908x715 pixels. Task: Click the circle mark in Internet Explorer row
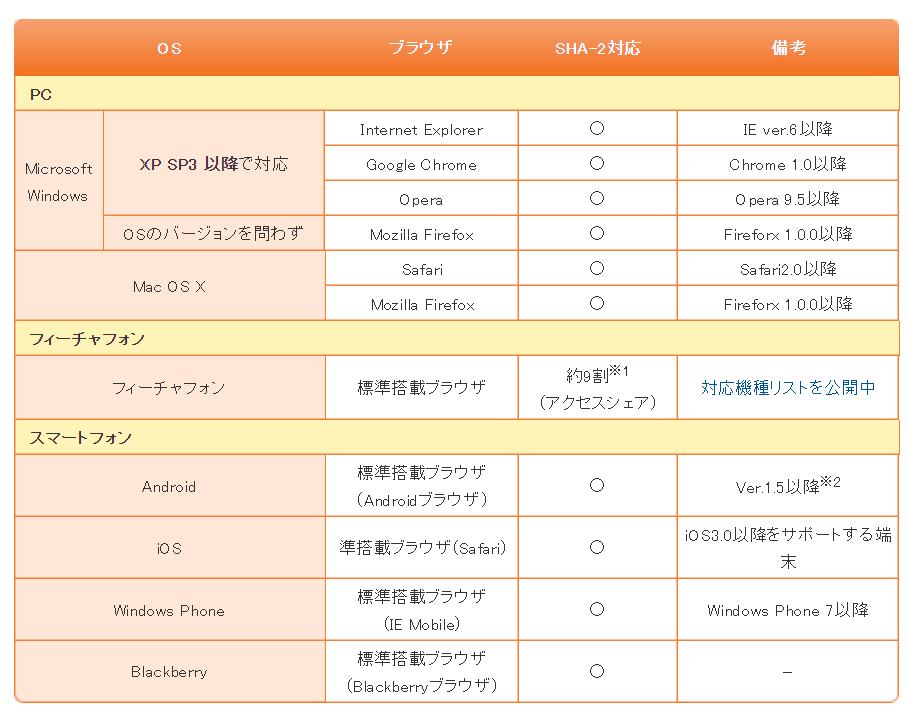pos(597,128)
